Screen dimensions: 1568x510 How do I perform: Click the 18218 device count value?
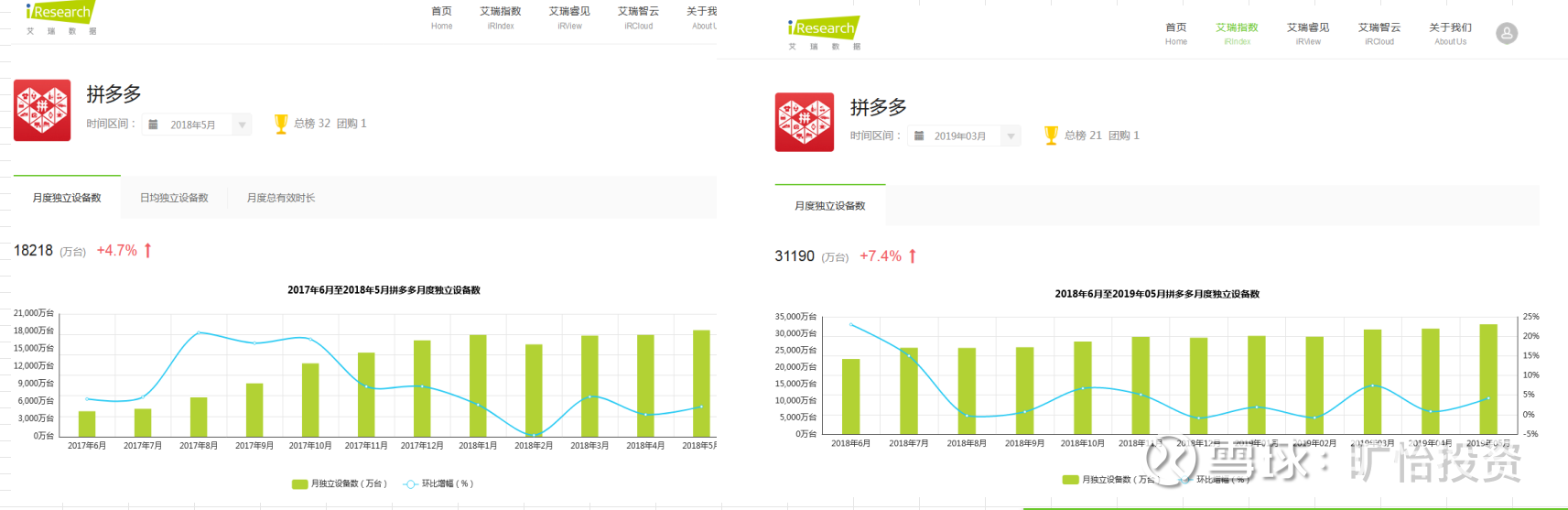(x=33, y=250)
